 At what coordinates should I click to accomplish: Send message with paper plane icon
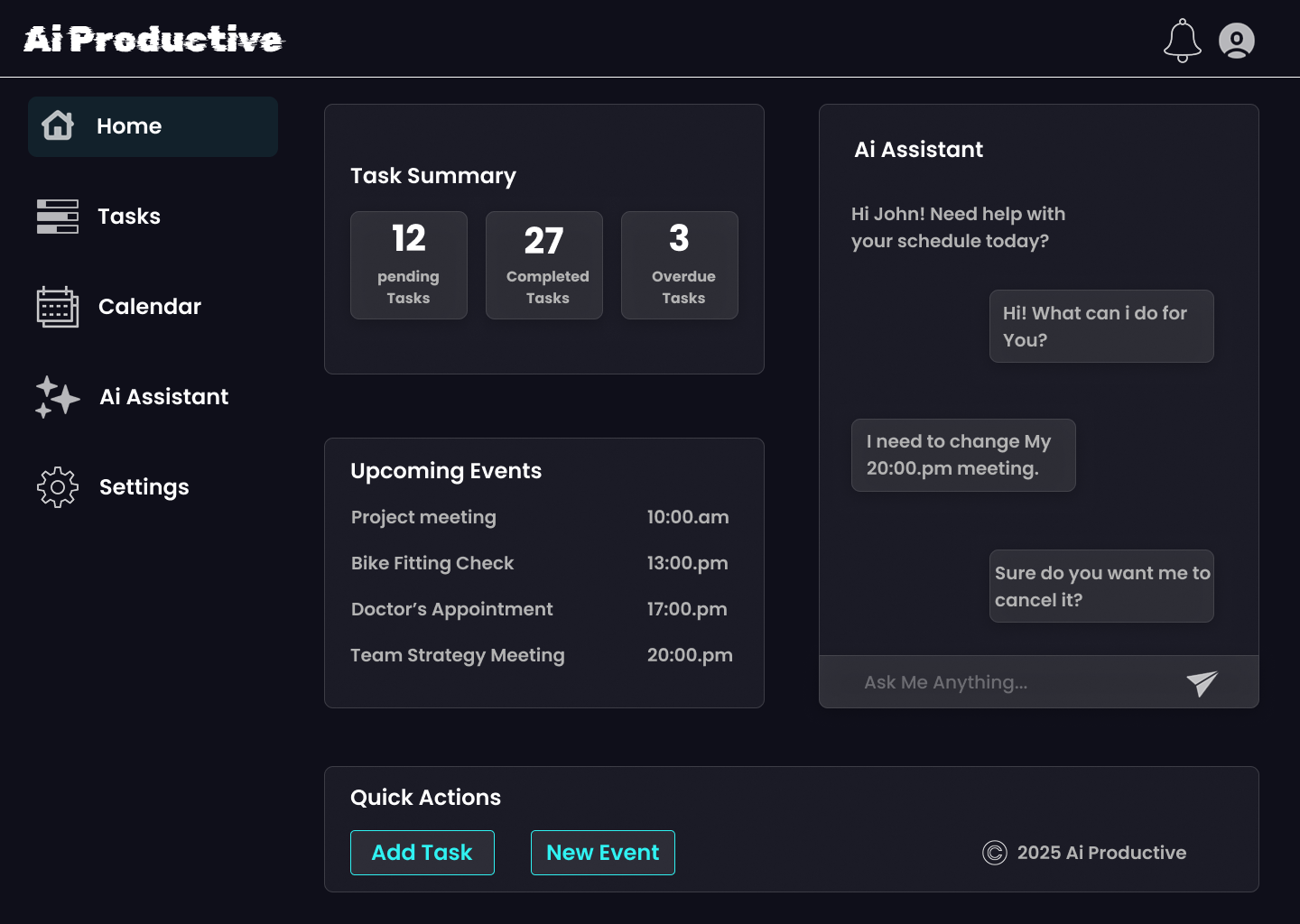coord(1202,683)
